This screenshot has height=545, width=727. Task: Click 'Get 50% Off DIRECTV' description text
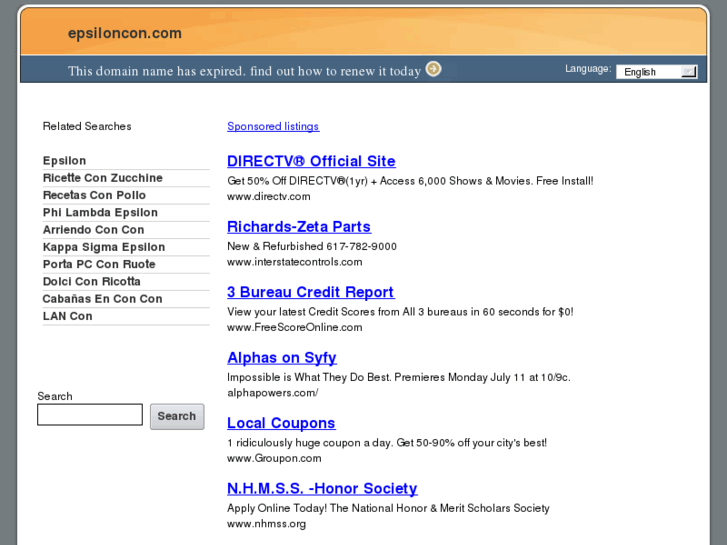point(410,181)
